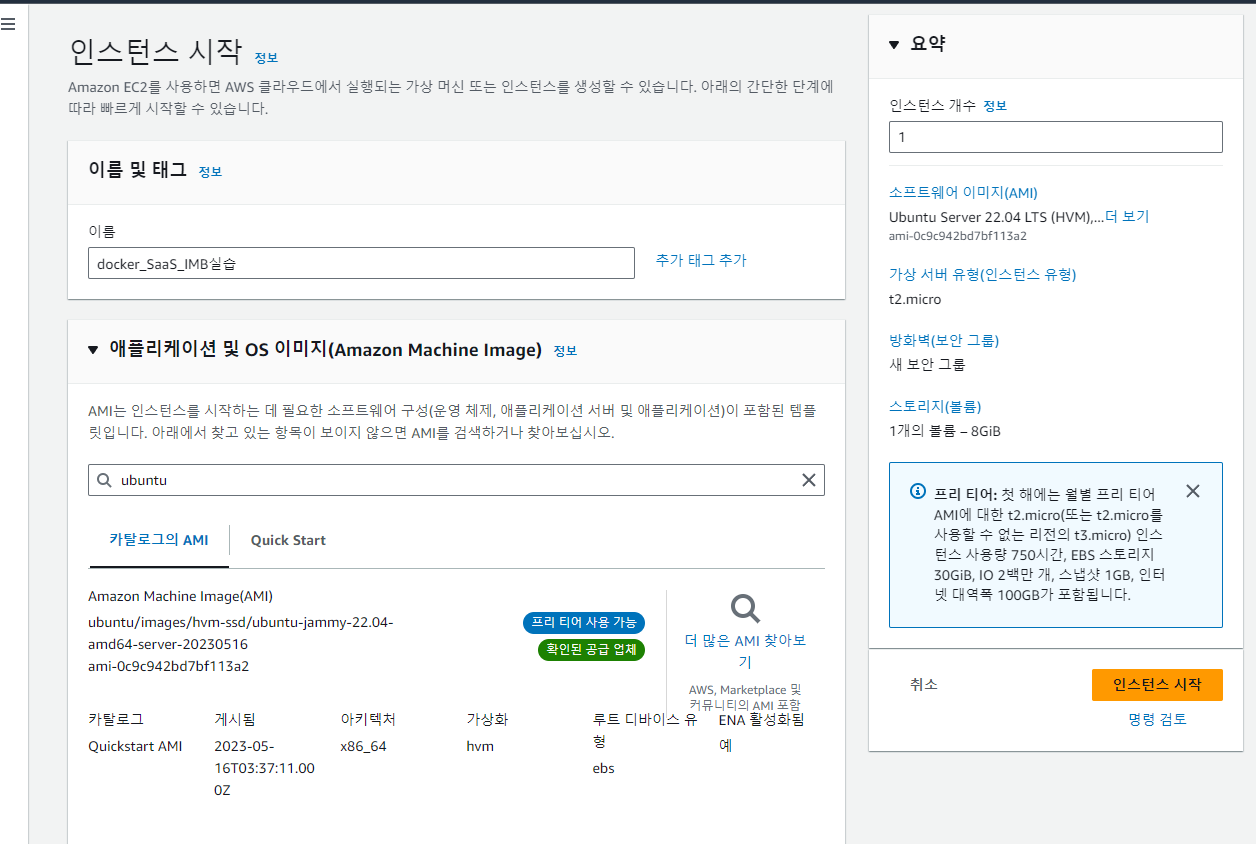Dismiss the free tier info box
The width and height of the screenshot is (1256, 844).
(1192, 491)
